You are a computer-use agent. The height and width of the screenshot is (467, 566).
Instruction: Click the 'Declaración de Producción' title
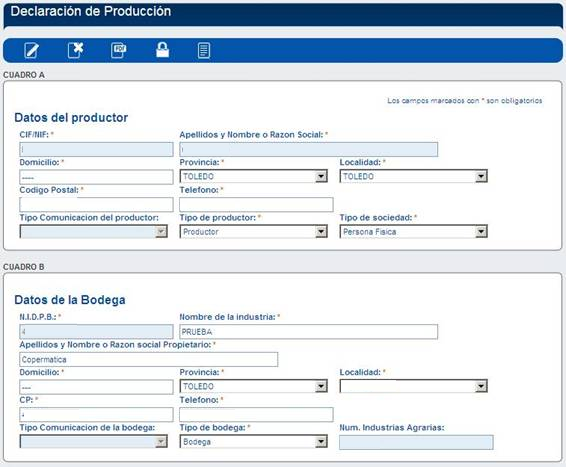91,12
